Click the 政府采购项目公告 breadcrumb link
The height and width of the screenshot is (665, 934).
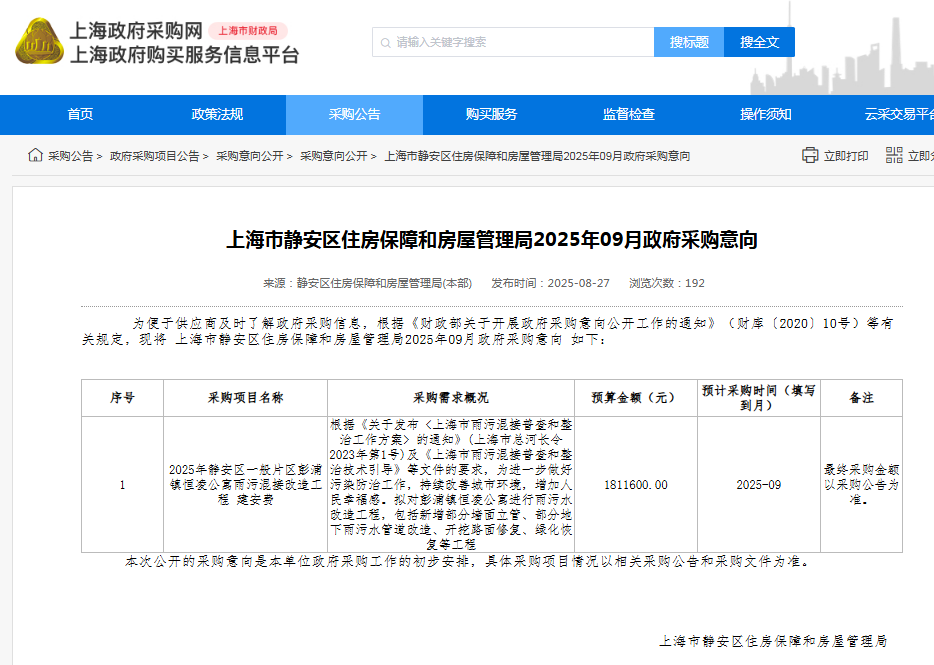154,157
